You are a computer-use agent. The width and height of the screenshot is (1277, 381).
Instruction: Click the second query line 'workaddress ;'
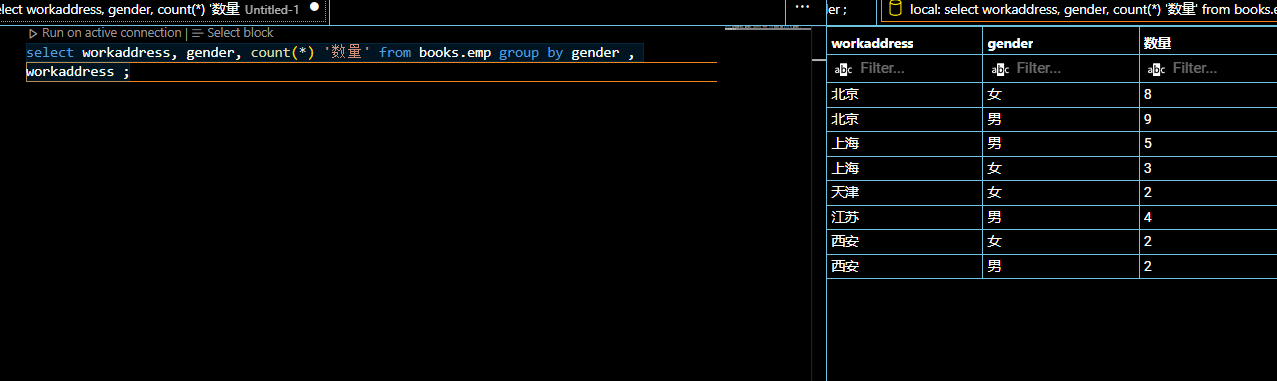[x=78, y=72]
